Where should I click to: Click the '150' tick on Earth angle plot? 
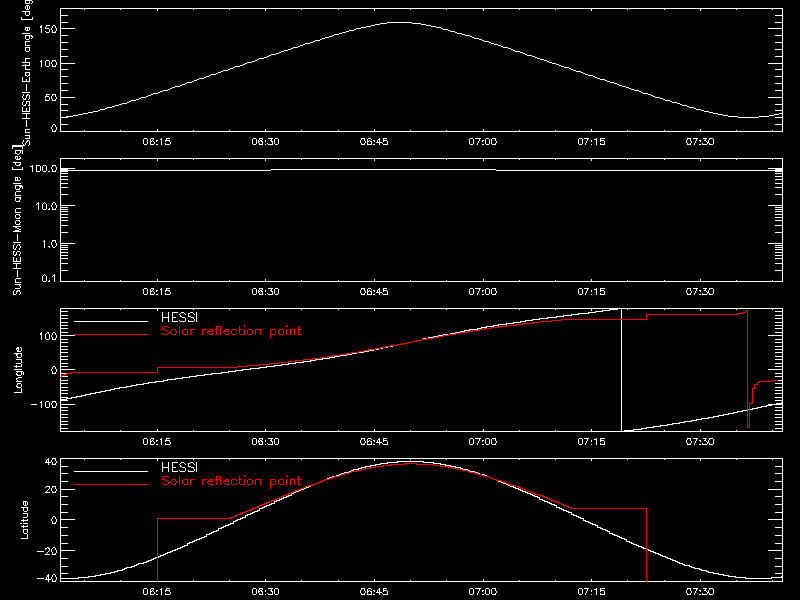pos(48,30)
